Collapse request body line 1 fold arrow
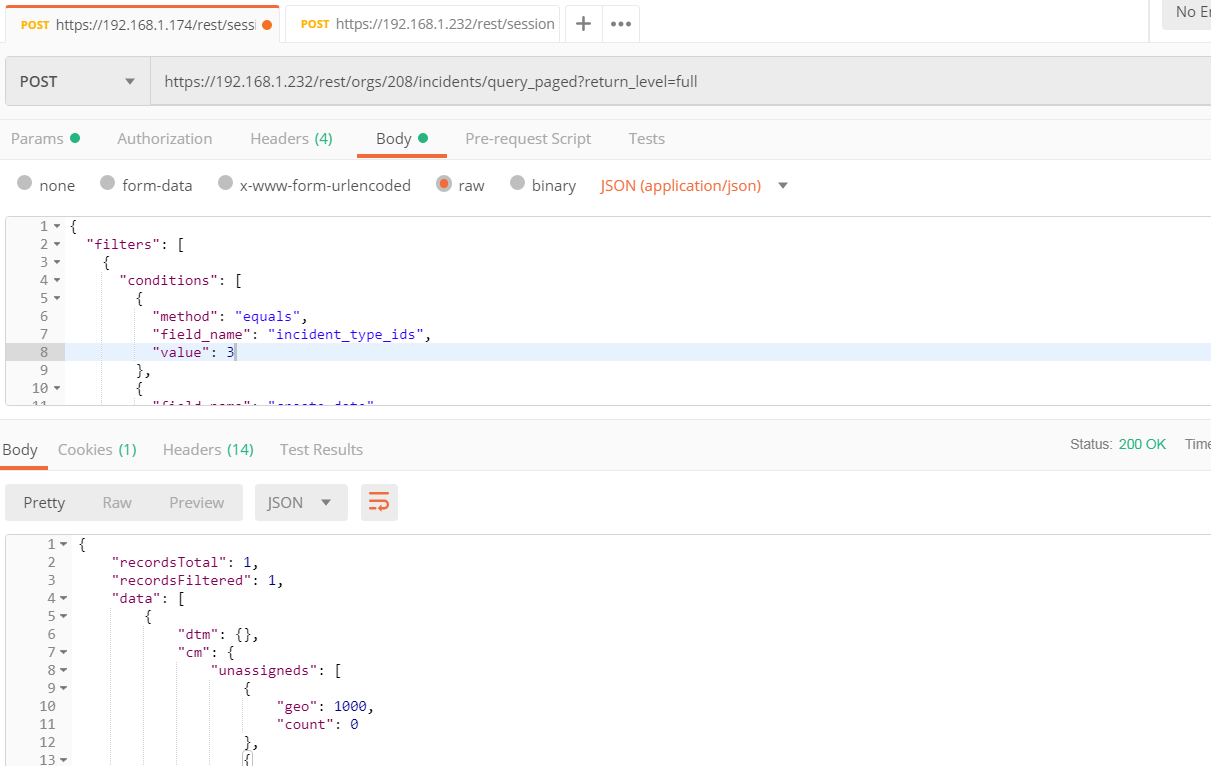 (x=57, y=226)
